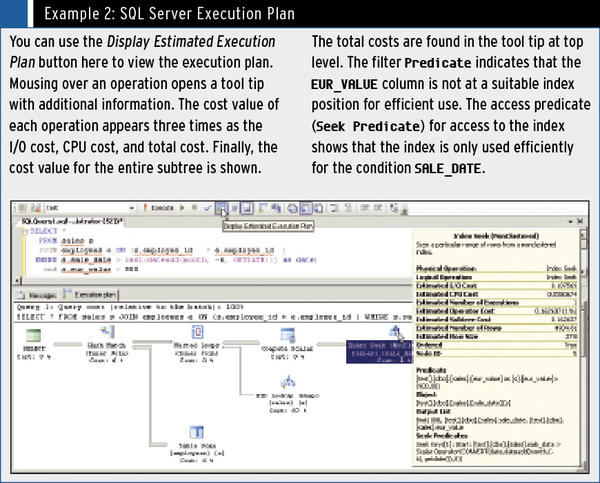Screen dimensions: 600x483
Task: Click the highlighted Index Seek operator node
Action: click(380, 352)
